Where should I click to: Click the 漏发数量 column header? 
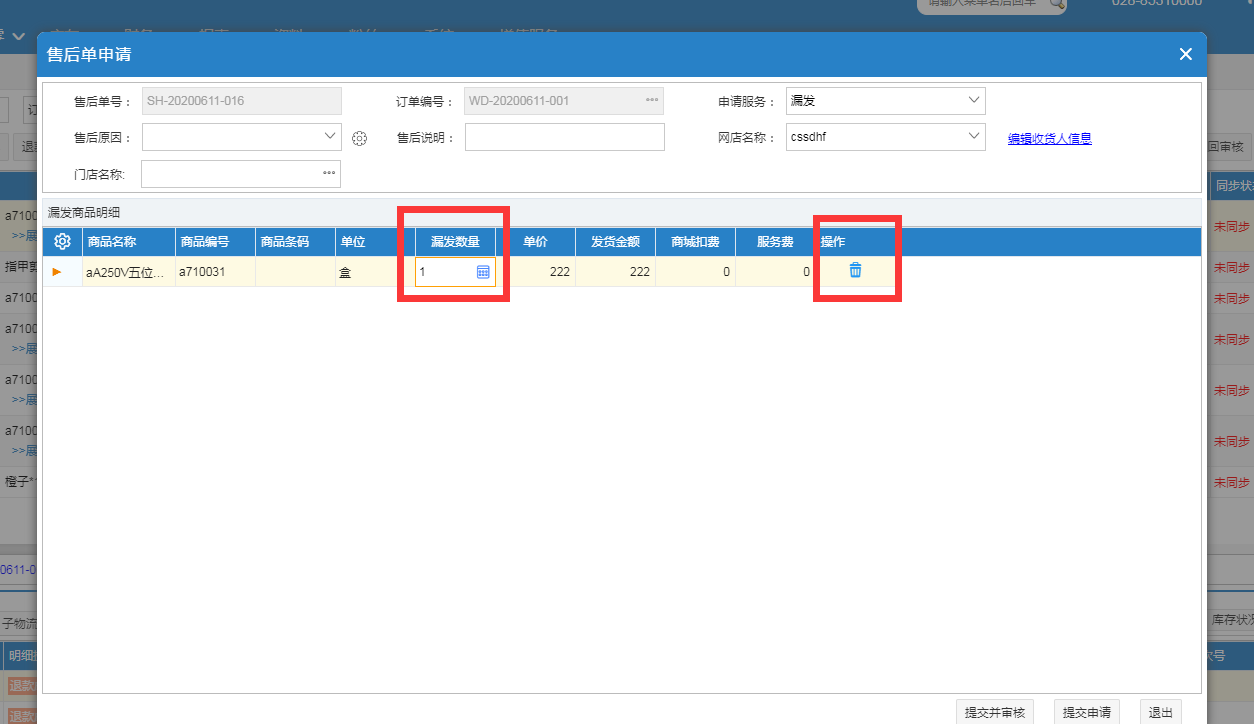456,242
